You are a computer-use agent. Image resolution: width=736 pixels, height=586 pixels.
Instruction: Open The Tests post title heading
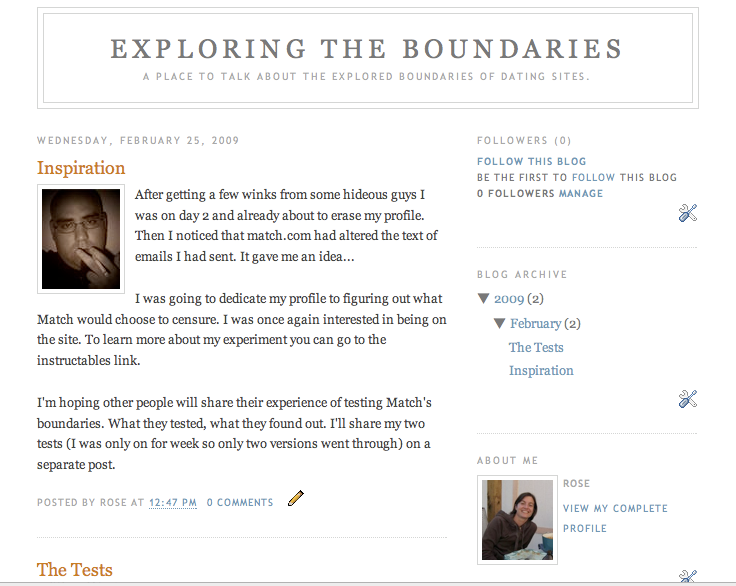[x=75, y=570]
